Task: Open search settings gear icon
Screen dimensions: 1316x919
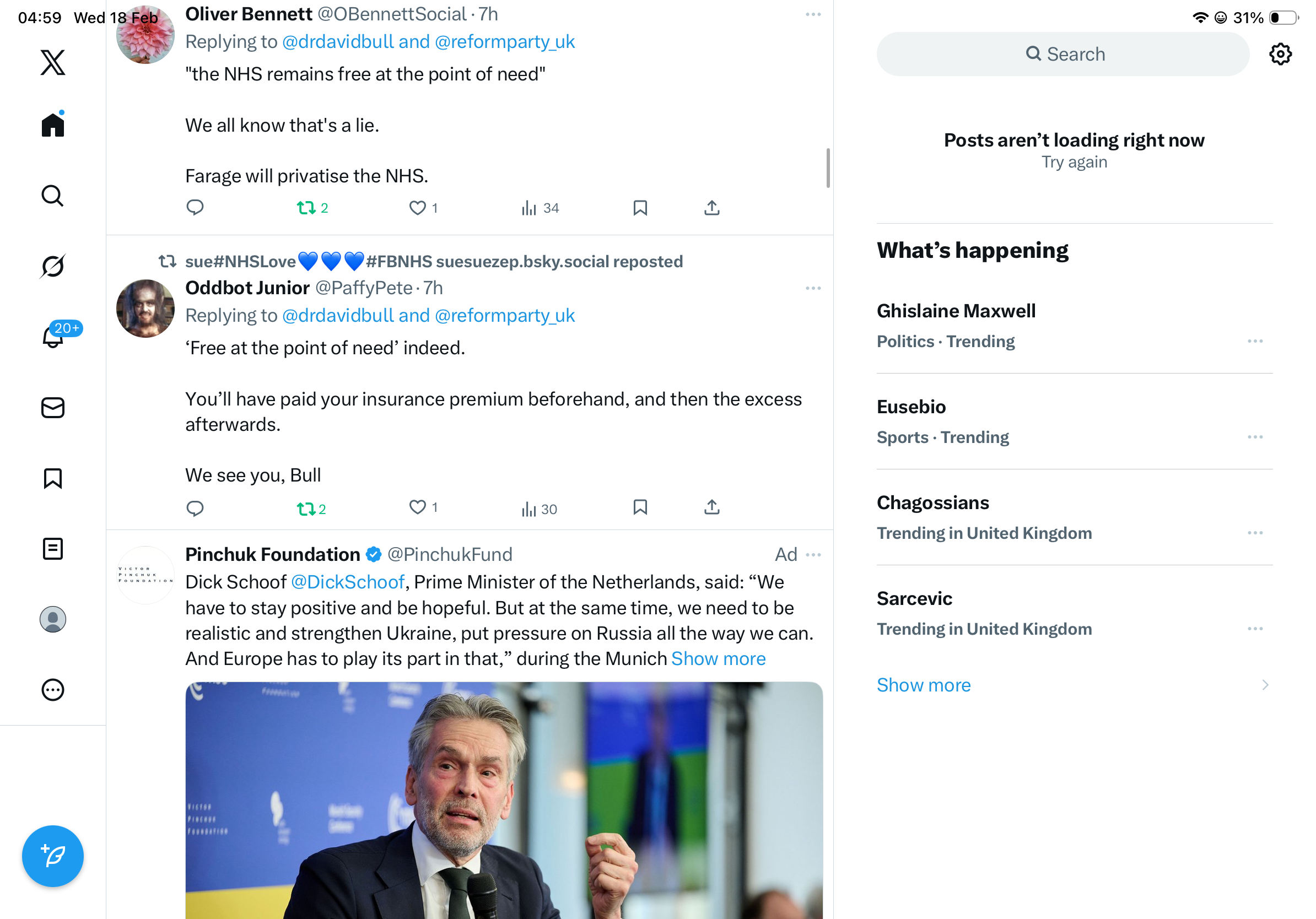Action: [x=1280, y=55]
